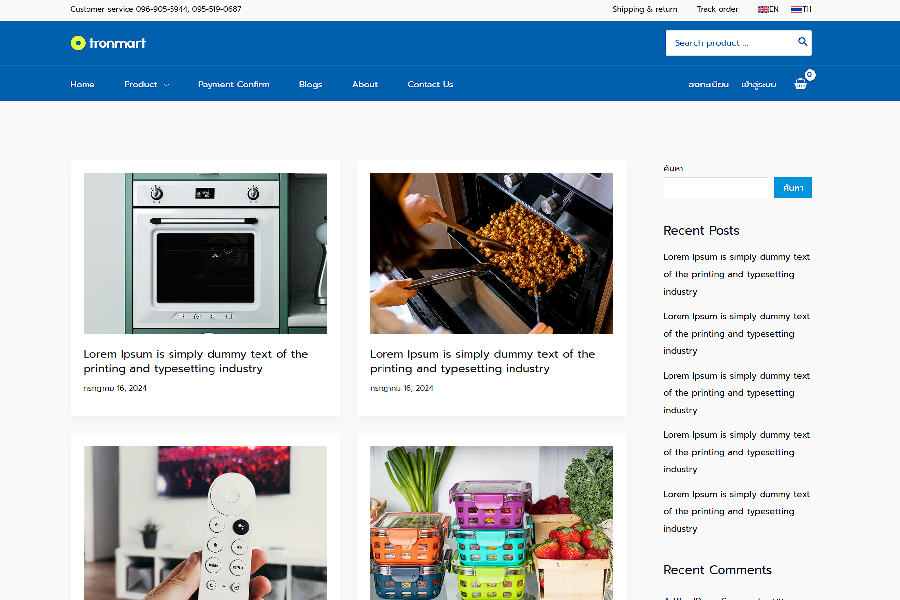Switch language using the EN flag
This screenshot has height=600, width=900.
(x=767, y=9)
